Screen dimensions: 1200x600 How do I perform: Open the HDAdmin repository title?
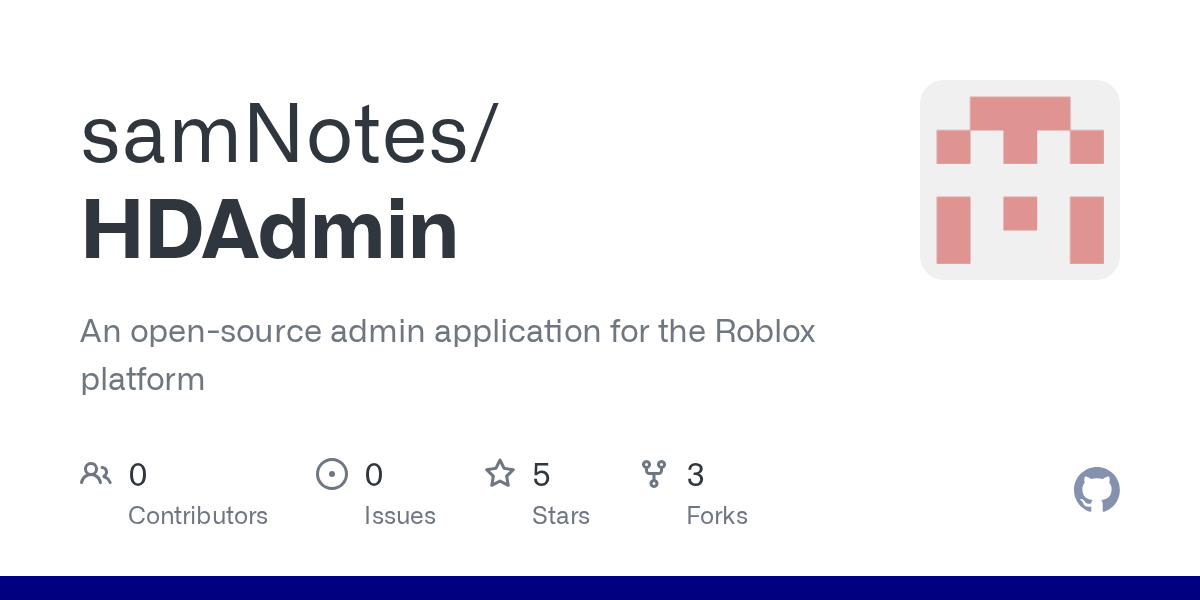[x=269, y=231]
